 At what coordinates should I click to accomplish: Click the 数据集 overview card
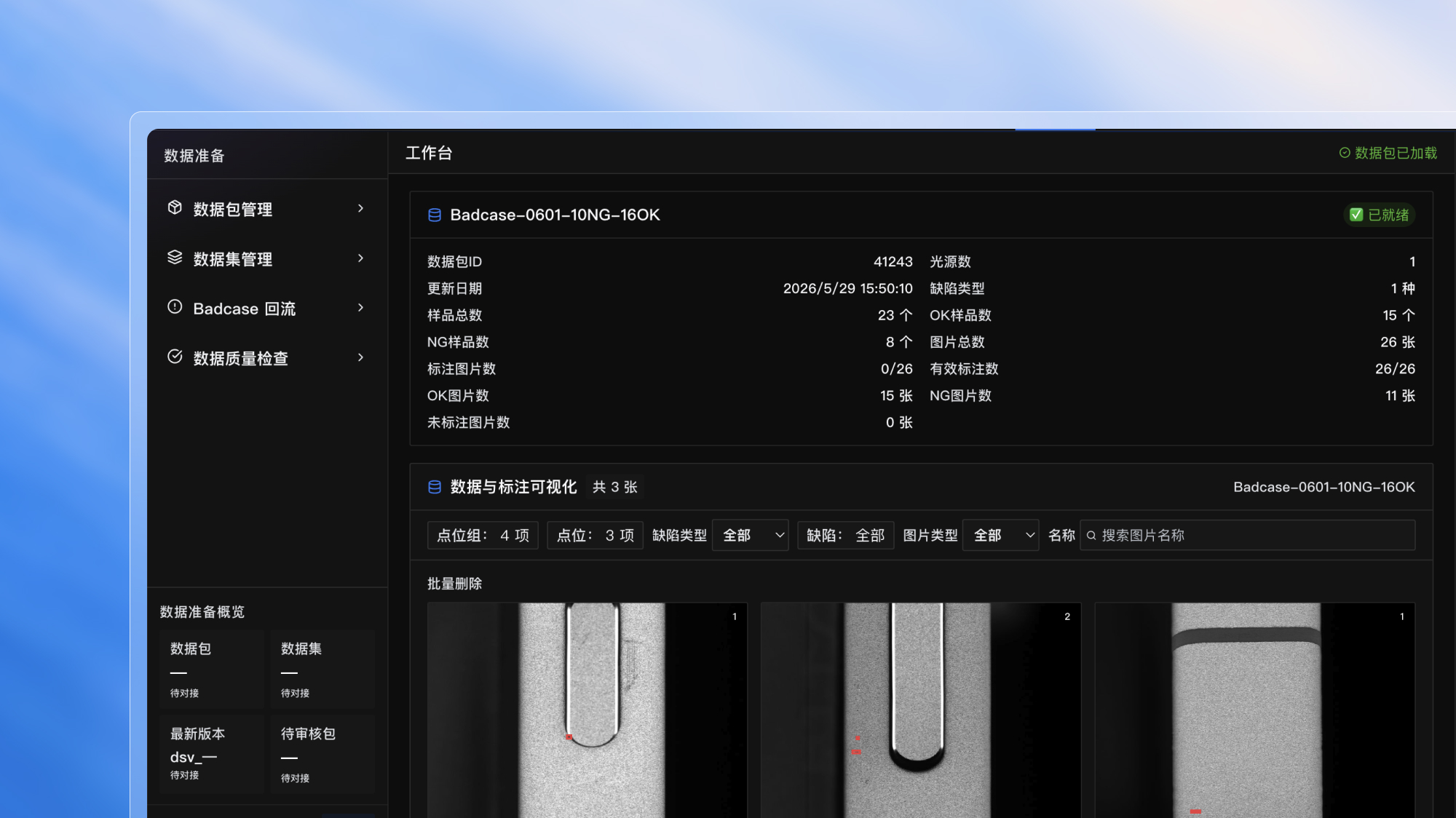click(323, 670)
